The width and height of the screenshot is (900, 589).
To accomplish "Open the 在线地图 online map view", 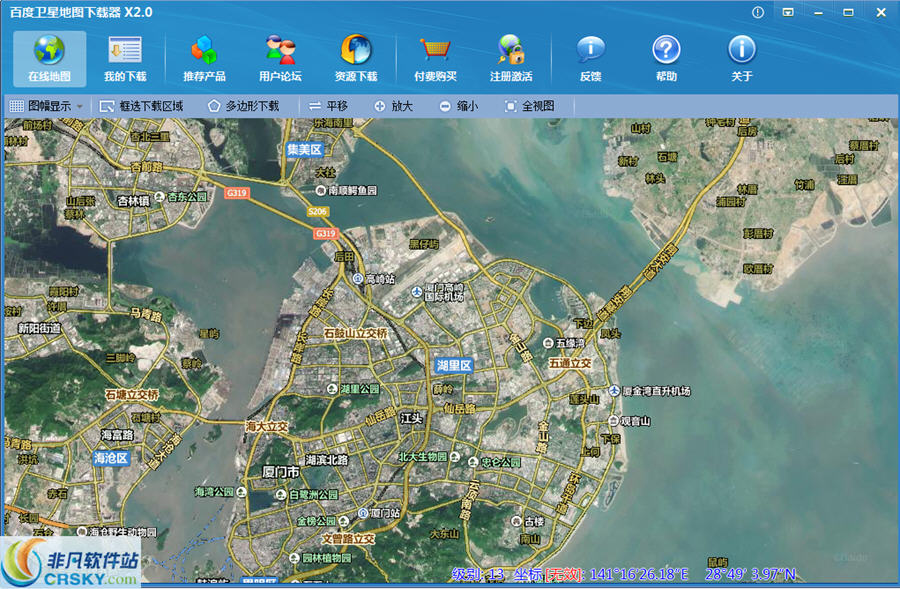I will point(49,59).
